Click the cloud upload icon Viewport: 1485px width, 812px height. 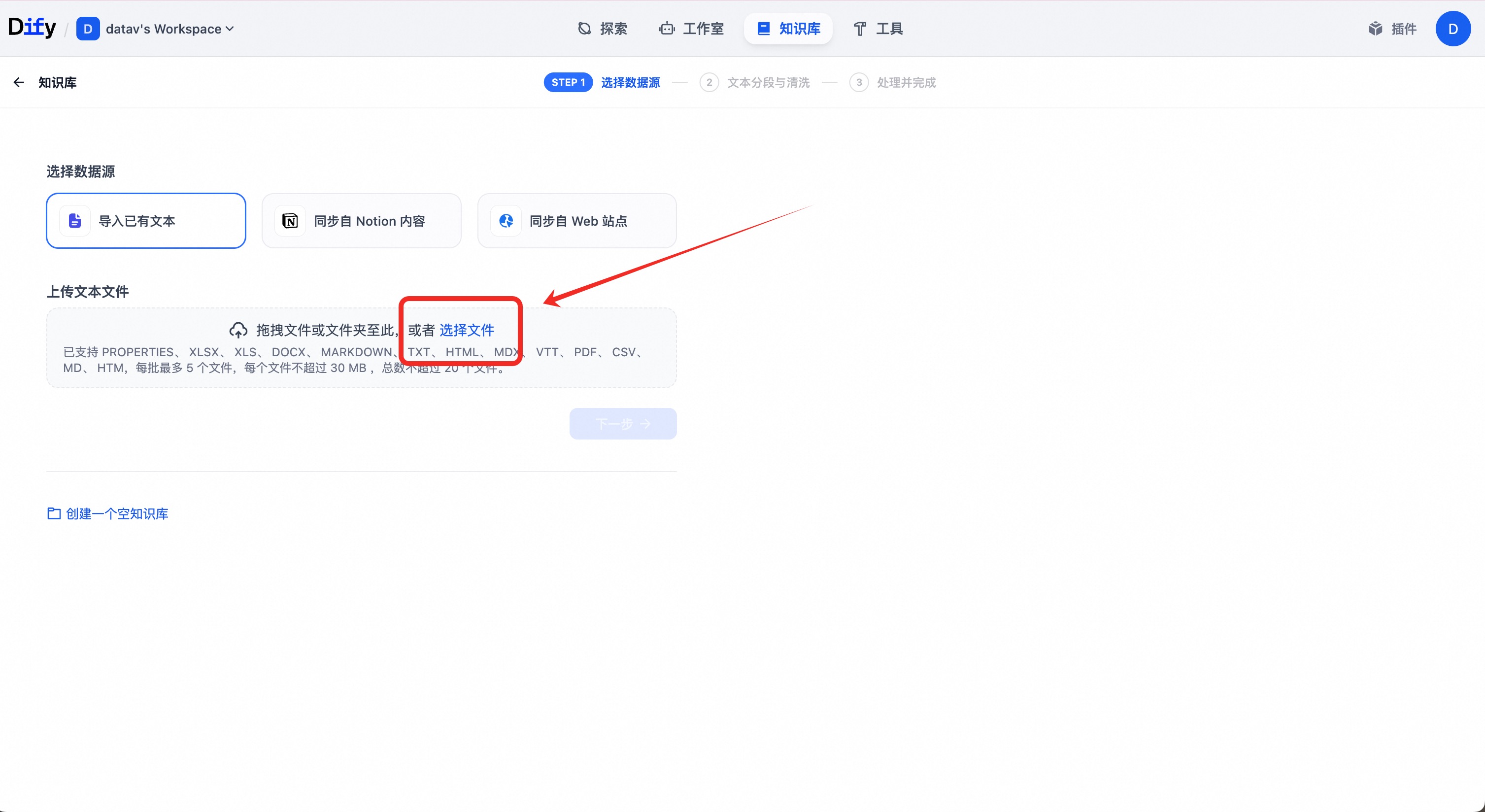tap(238, 330)
